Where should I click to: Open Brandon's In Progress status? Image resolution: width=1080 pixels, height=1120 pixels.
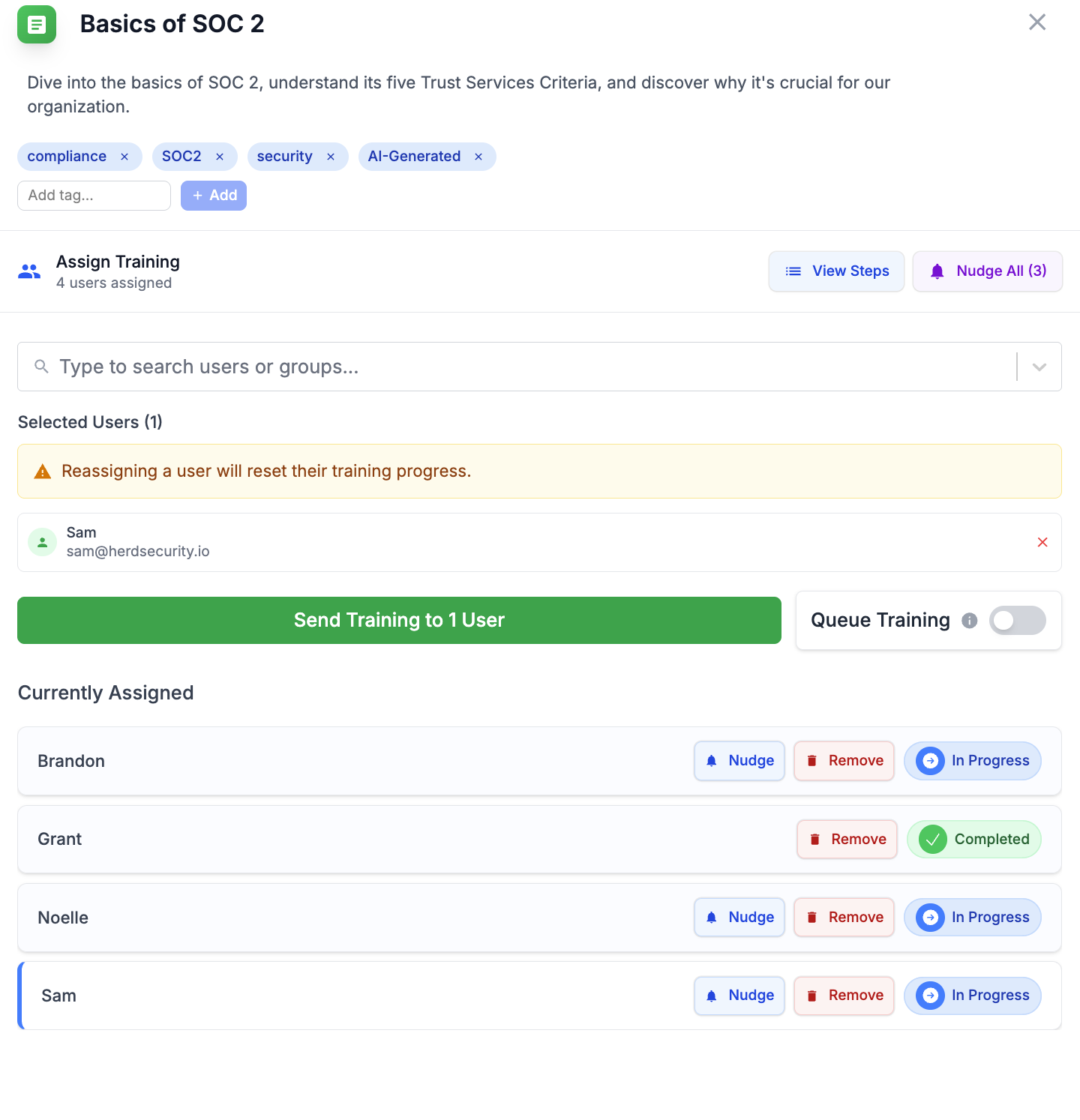973,761
